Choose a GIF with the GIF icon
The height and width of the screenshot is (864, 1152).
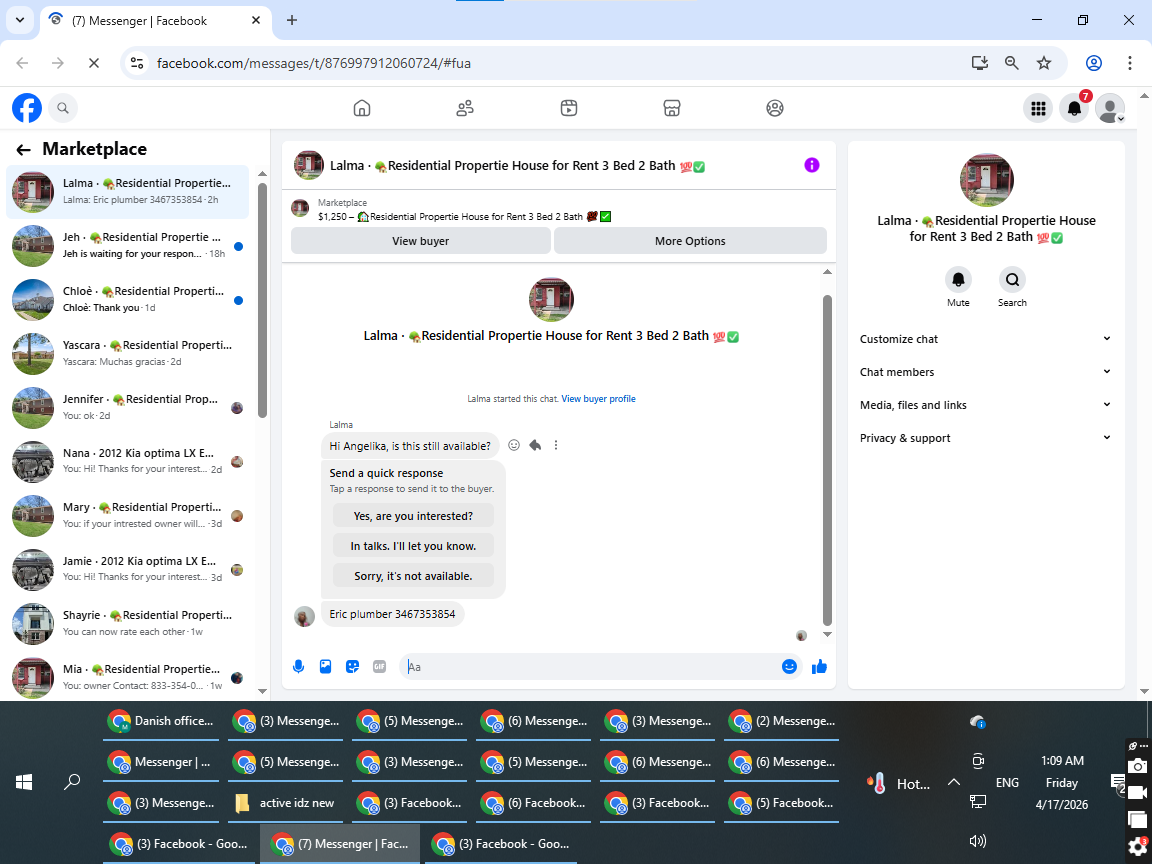tap(379, 666)
